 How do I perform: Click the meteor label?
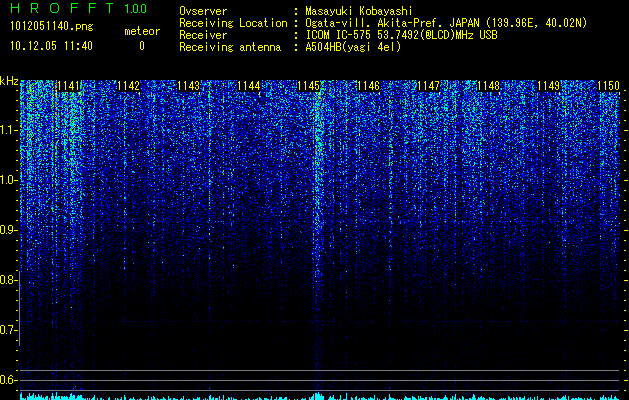click(142, 31)
